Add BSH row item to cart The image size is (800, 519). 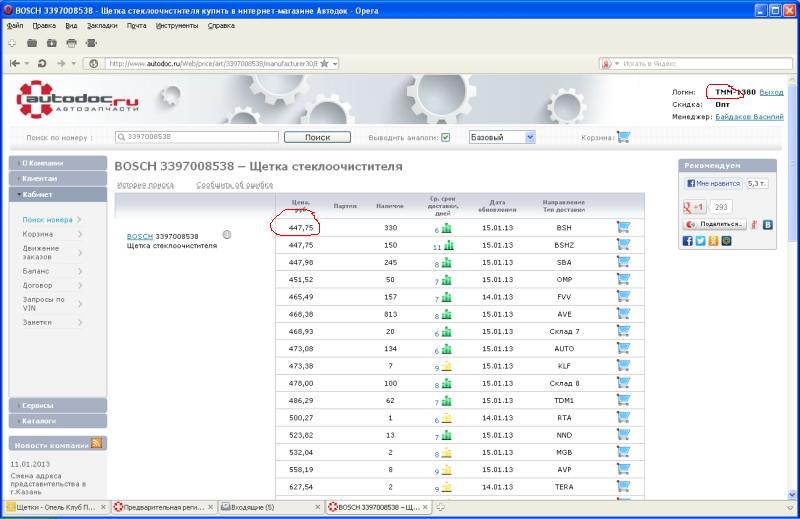(x=623, y=227)
